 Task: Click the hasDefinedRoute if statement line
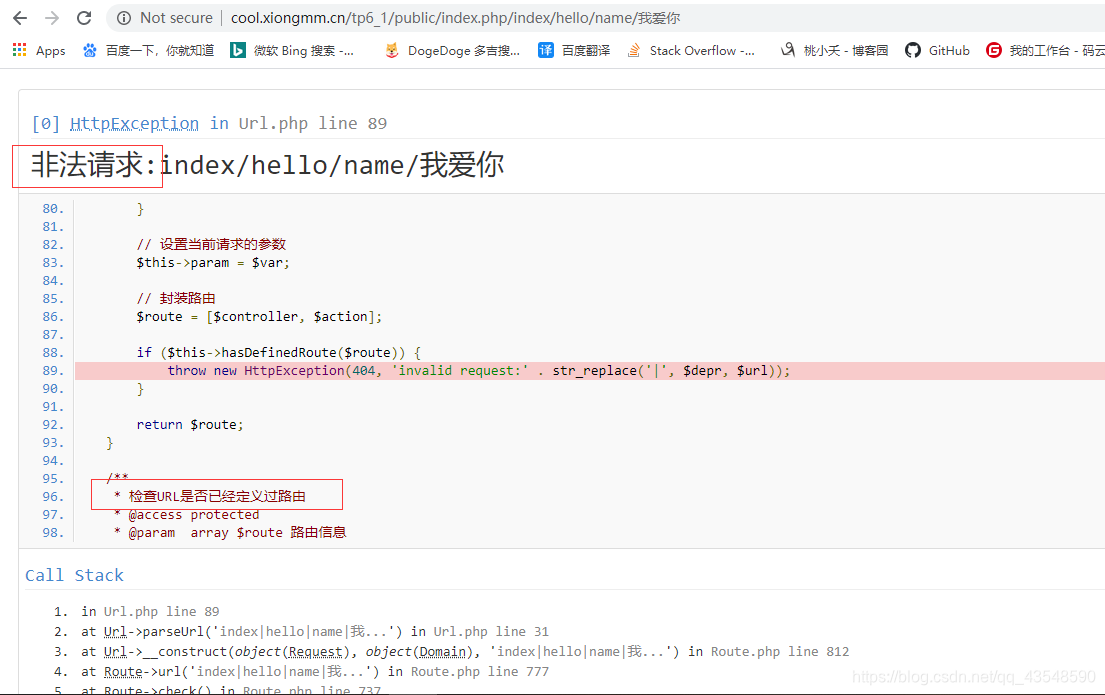[278, 352]
